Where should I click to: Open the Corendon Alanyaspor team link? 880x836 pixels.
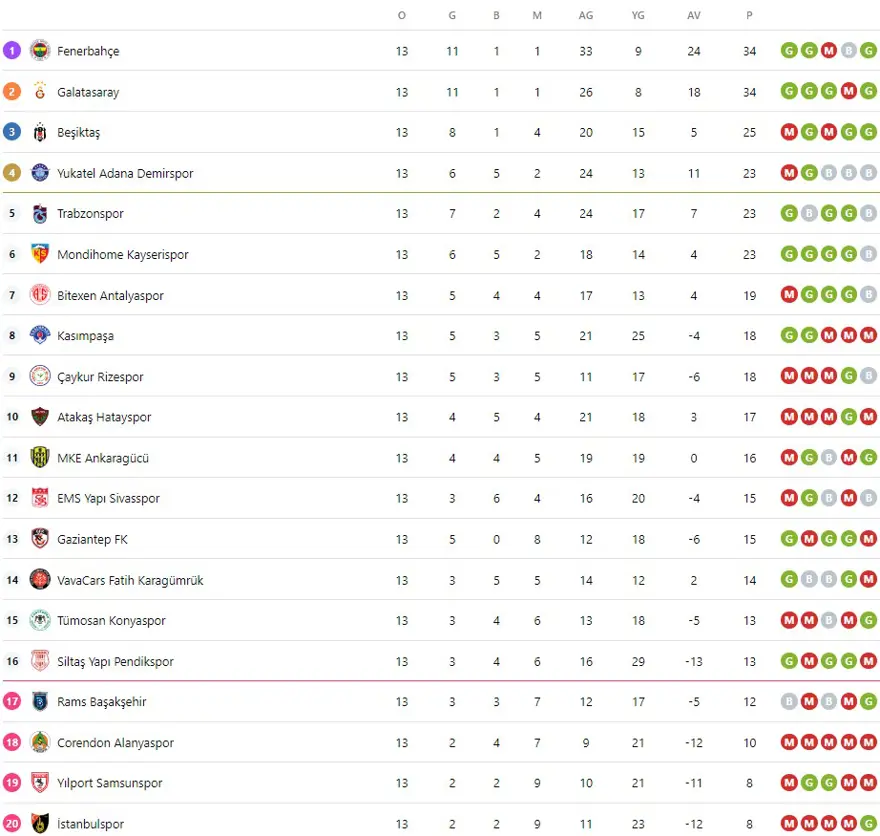point(115,743)
